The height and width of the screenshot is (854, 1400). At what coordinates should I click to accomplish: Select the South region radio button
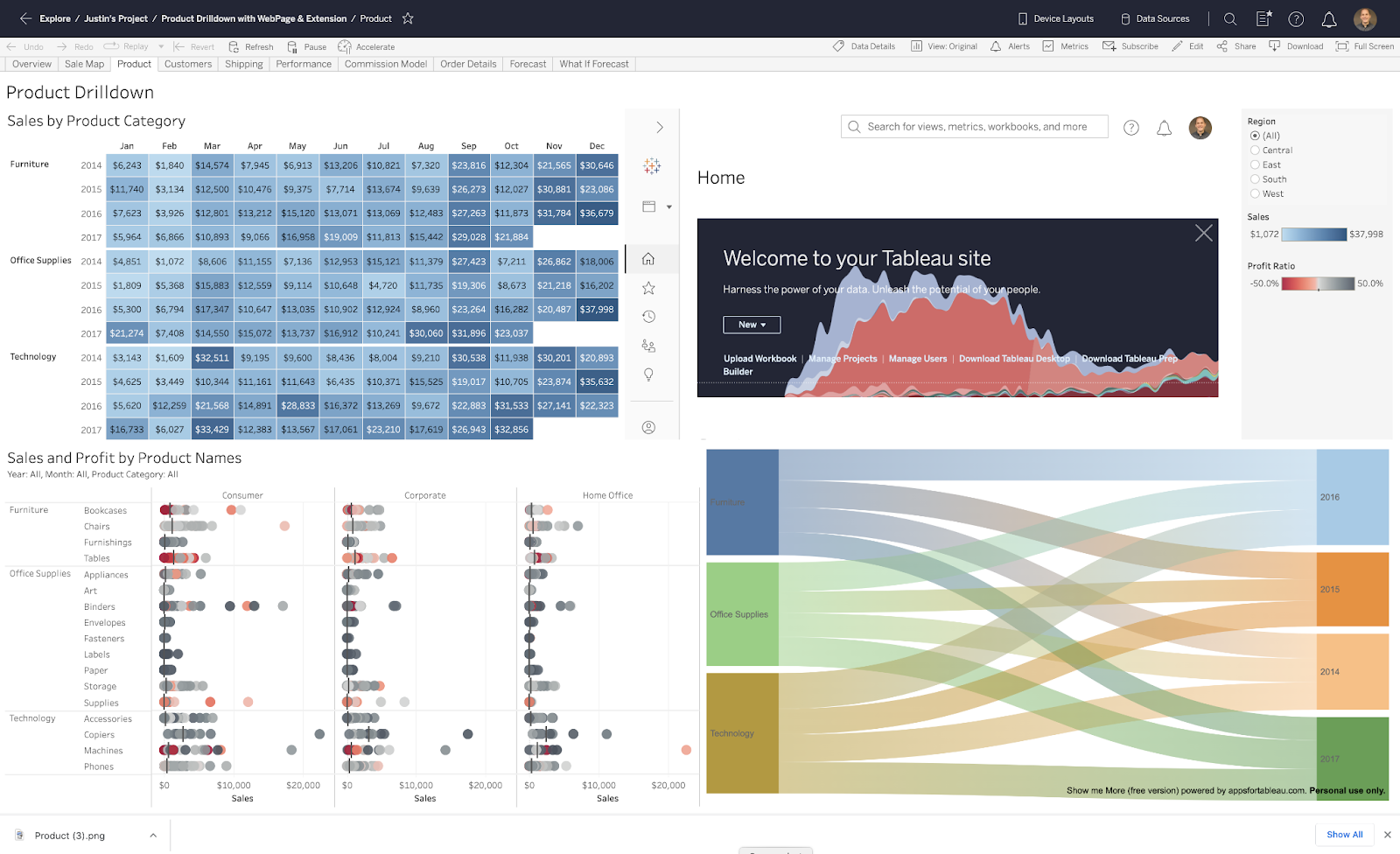pos(1255,178)
